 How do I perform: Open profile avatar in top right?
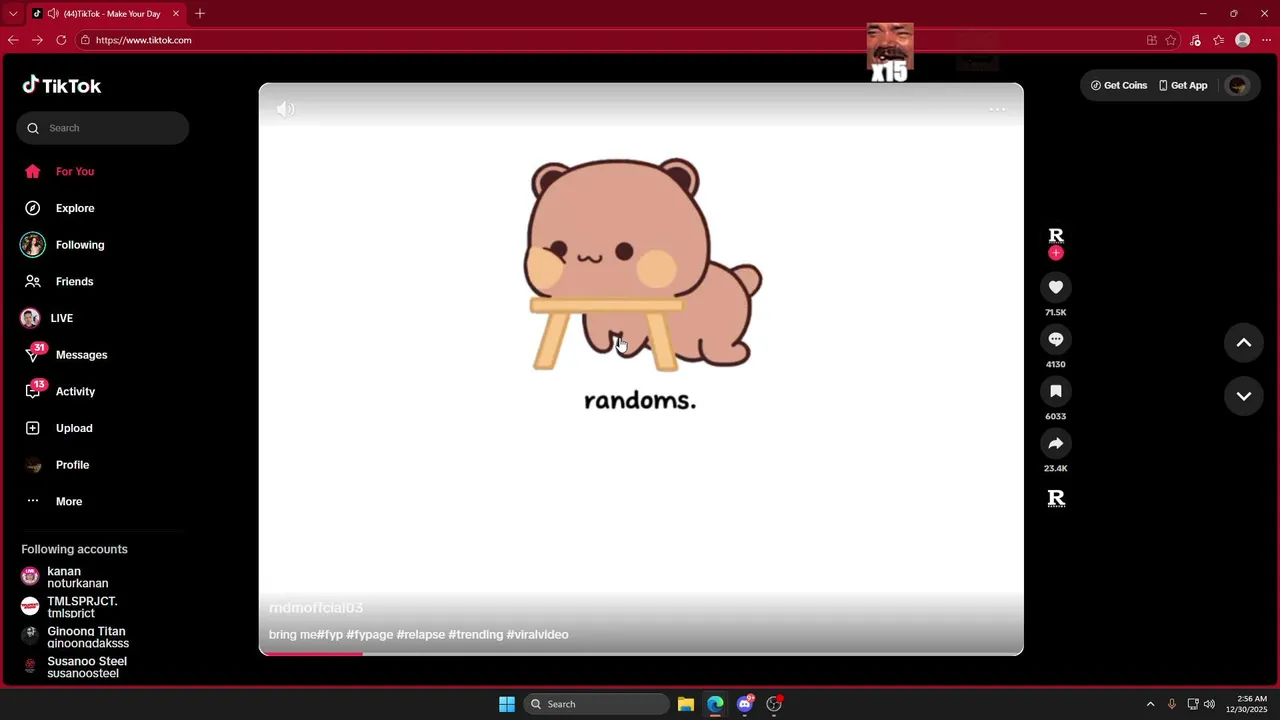[1238, 85]
